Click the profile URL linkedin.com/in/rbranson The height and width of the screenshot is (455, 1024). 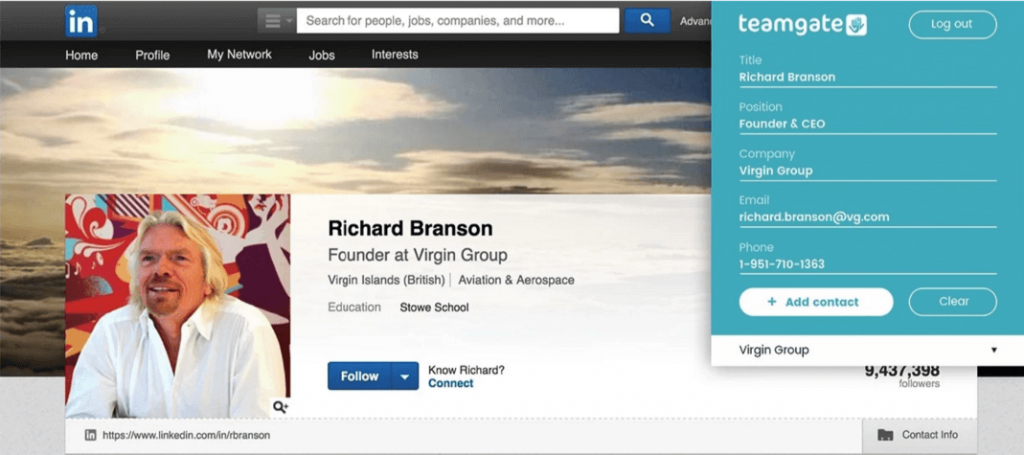(186, 435)
